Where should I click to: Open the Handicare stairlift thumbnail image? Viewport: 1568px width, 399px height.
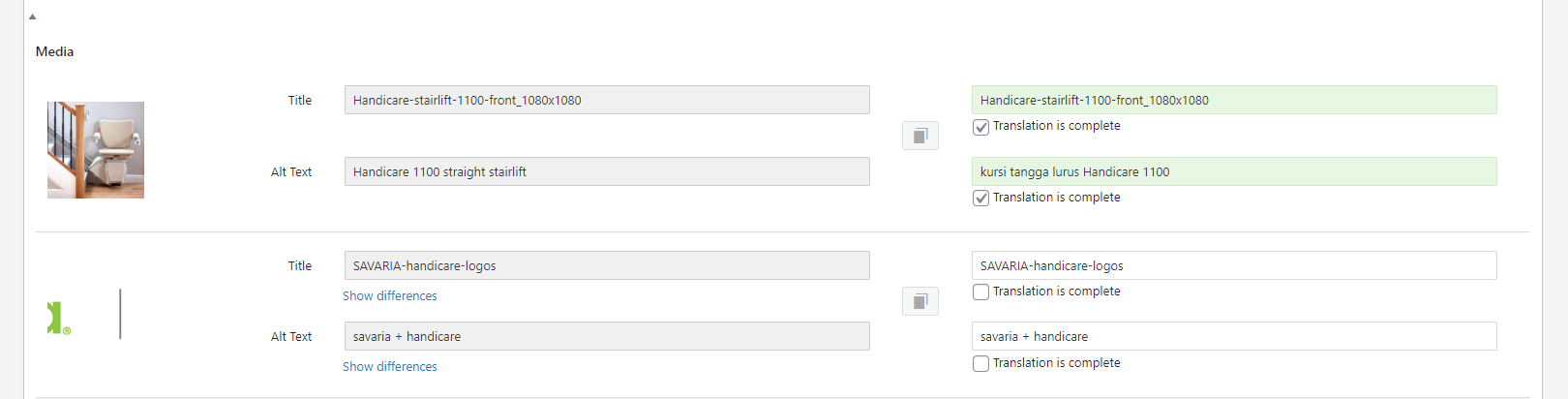click(96, 150)
